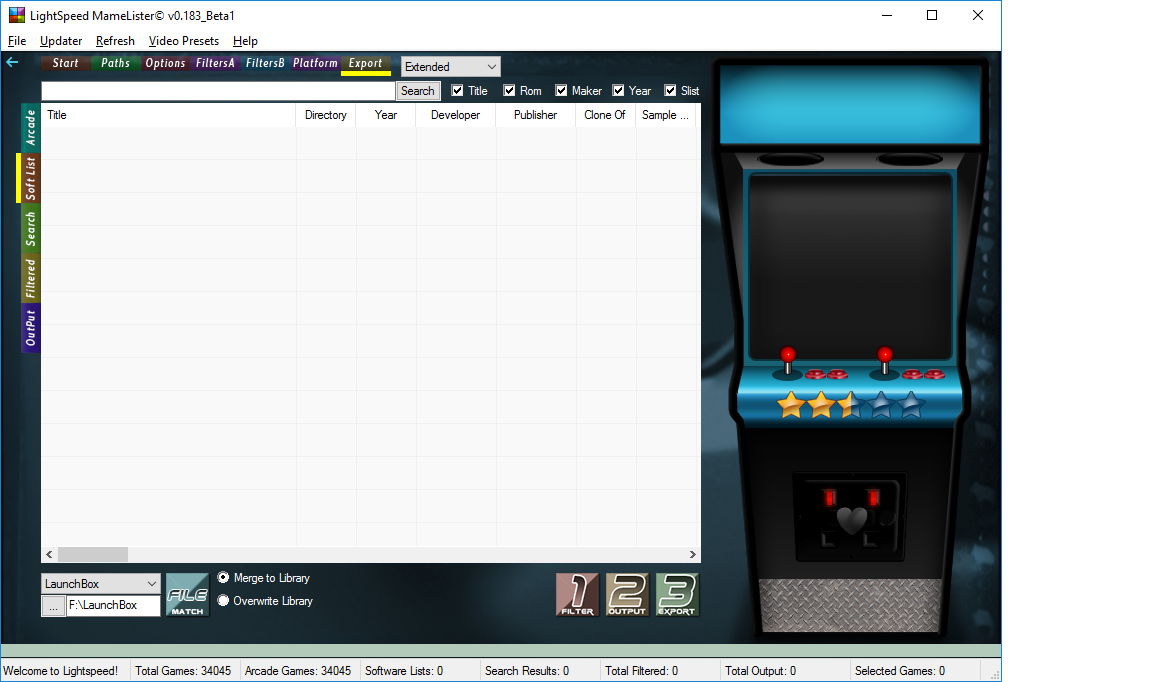
Task: Click the search text input field
Action: point(218,90)
